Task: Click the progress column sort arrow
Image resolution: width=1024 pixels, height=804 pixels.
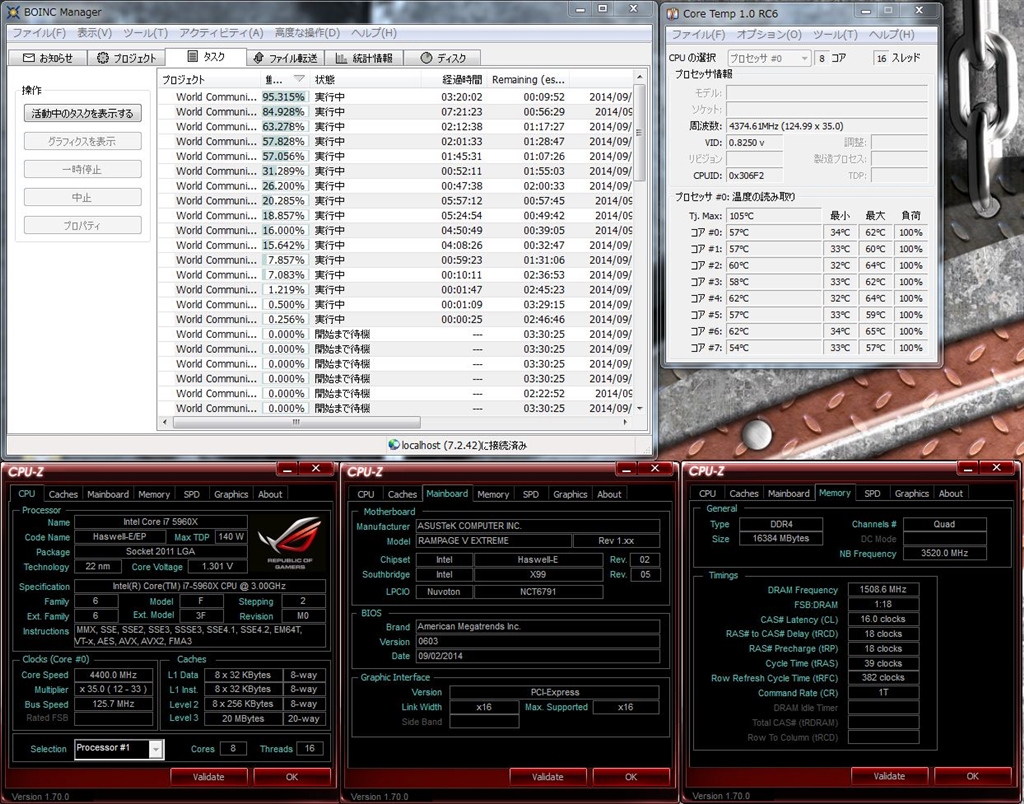Action: pos(299,79)
